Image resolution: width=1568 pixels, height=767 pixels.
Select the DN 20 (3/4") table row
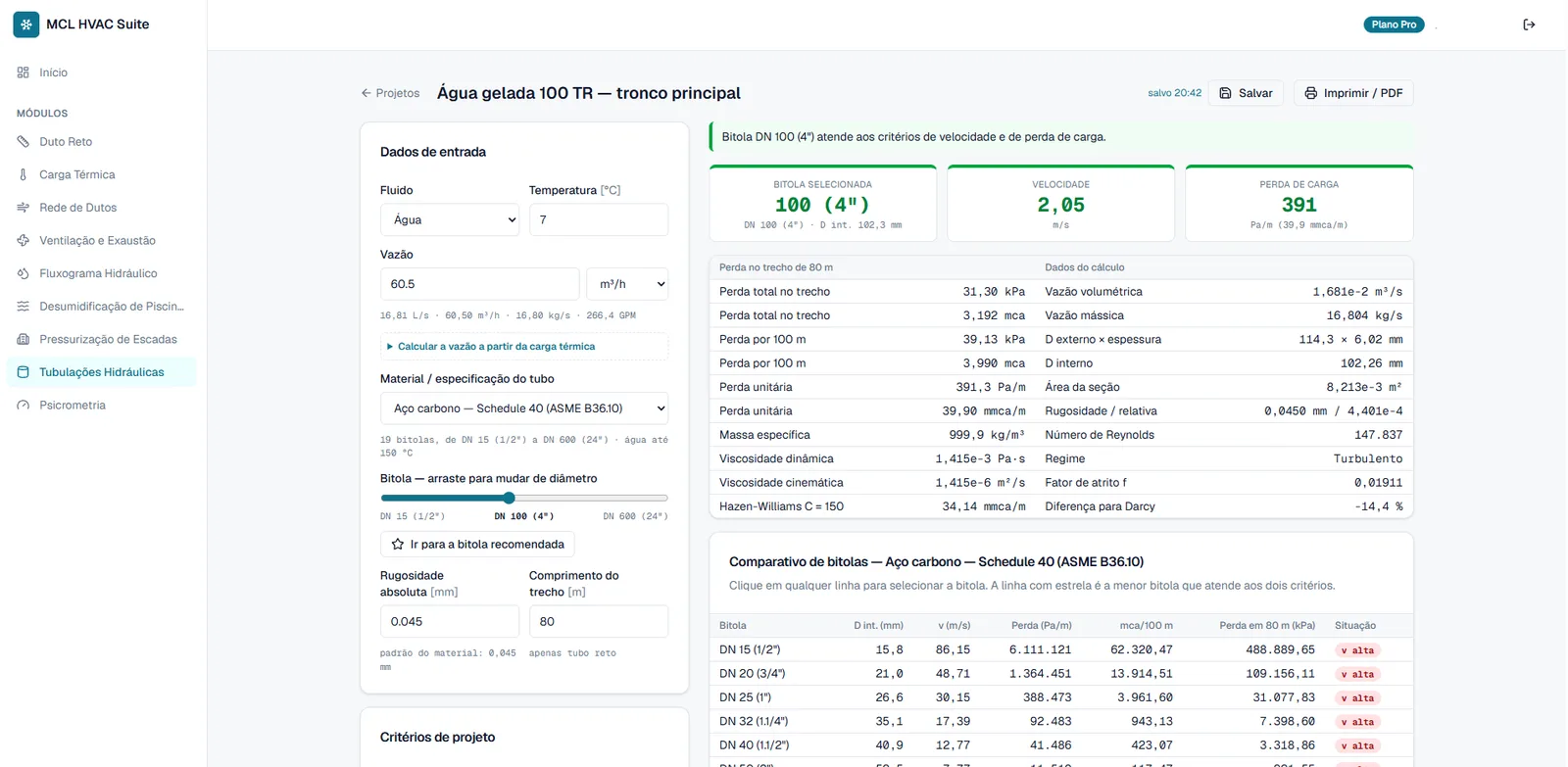1061,674
